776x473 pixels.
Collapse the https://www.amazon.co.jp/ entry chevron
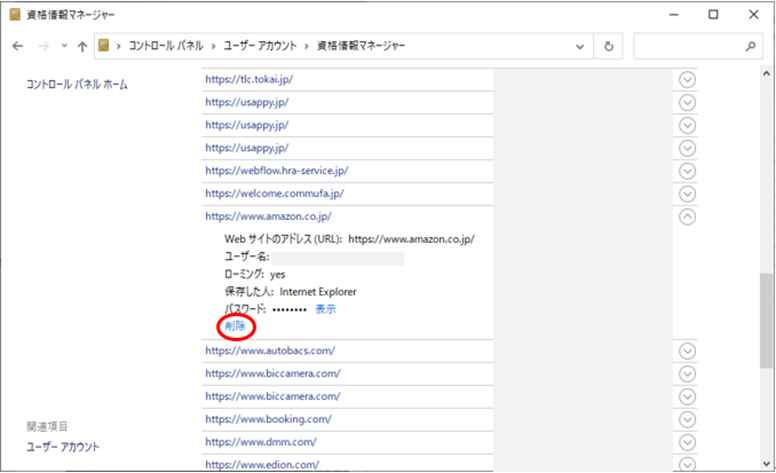pos(687,217)
